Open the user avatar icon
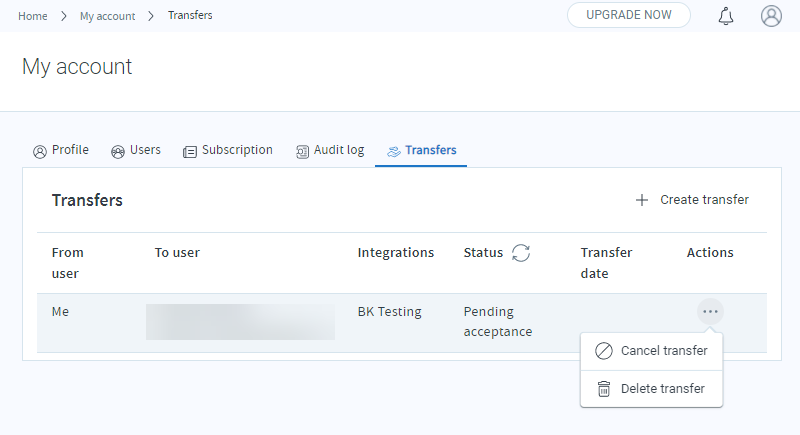 [x=771, y=16]
